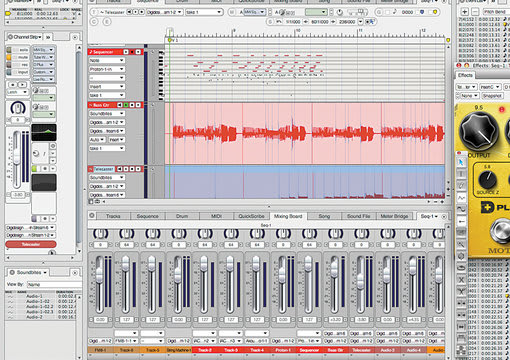This screenshot has height=360, width=510.
Task: Open the Latch automation dropdown in the Channel Strip
Action: tap(17, 92)
